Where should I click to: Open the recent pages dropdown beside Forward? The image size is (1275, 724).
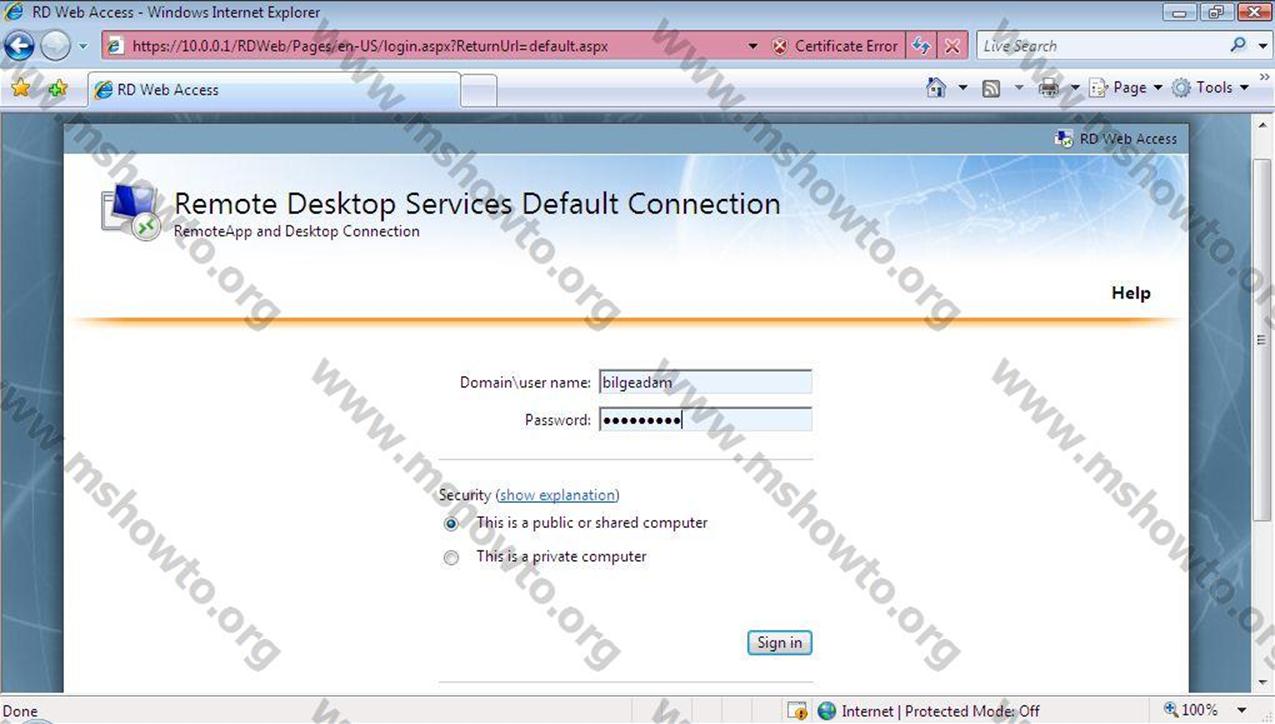(x=83, y=46)
